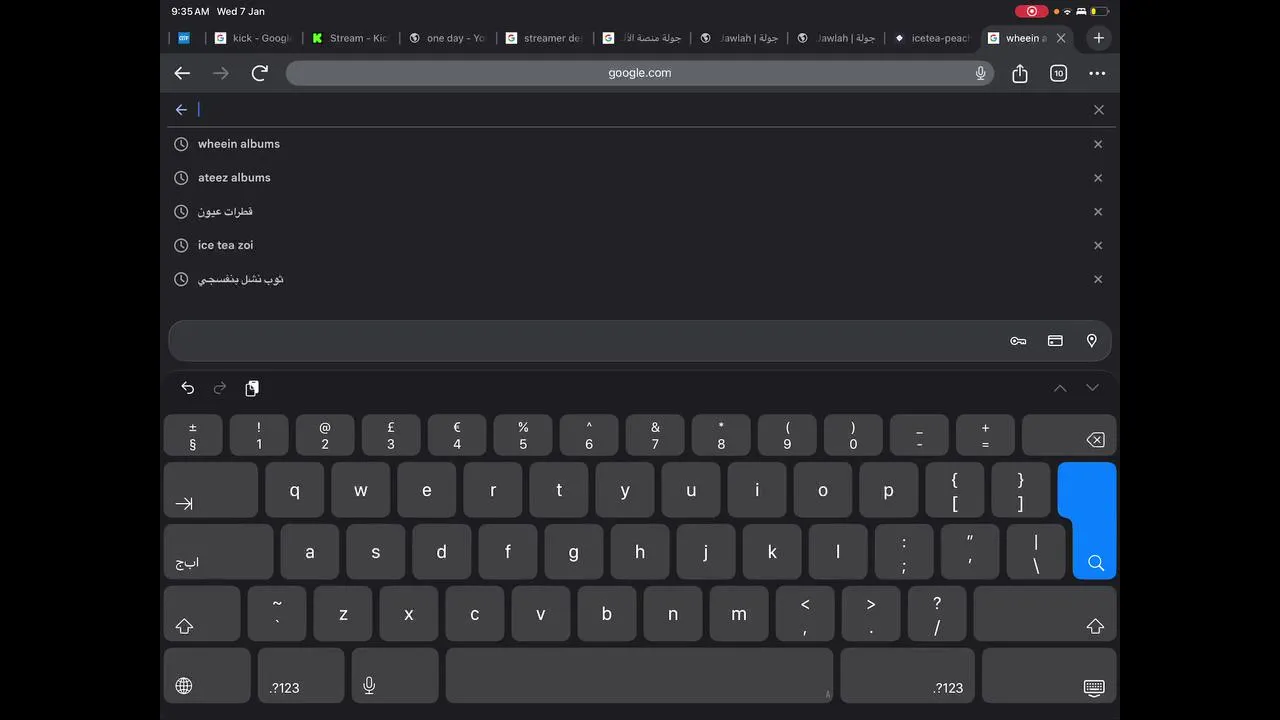Screen dimensions: 1280x720
Task: Tap the keyboard paste clipboard icon
Action: tap(252, 388)
